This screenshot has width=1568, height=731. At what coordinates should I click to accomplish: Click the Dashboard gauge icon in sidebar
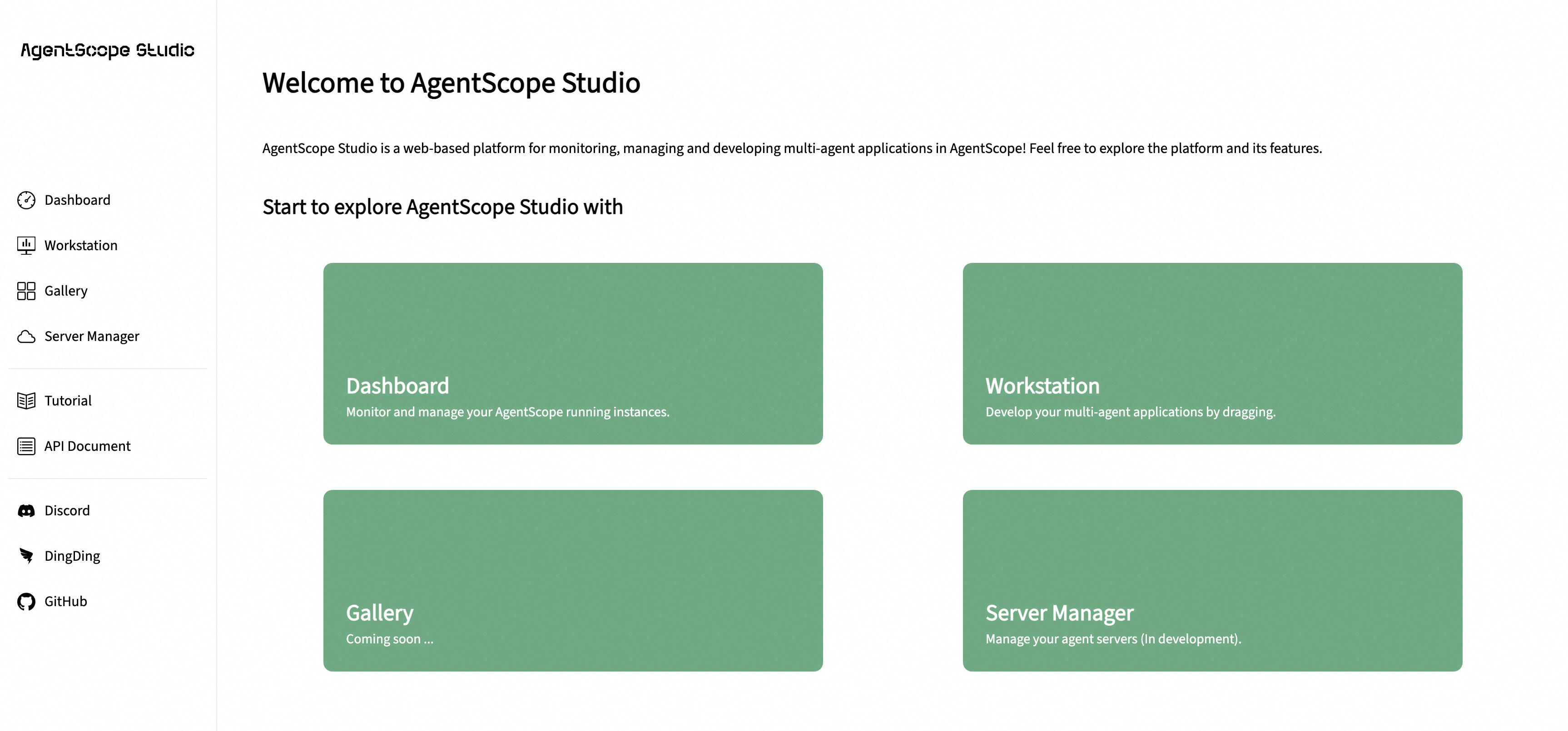(26, 200)
